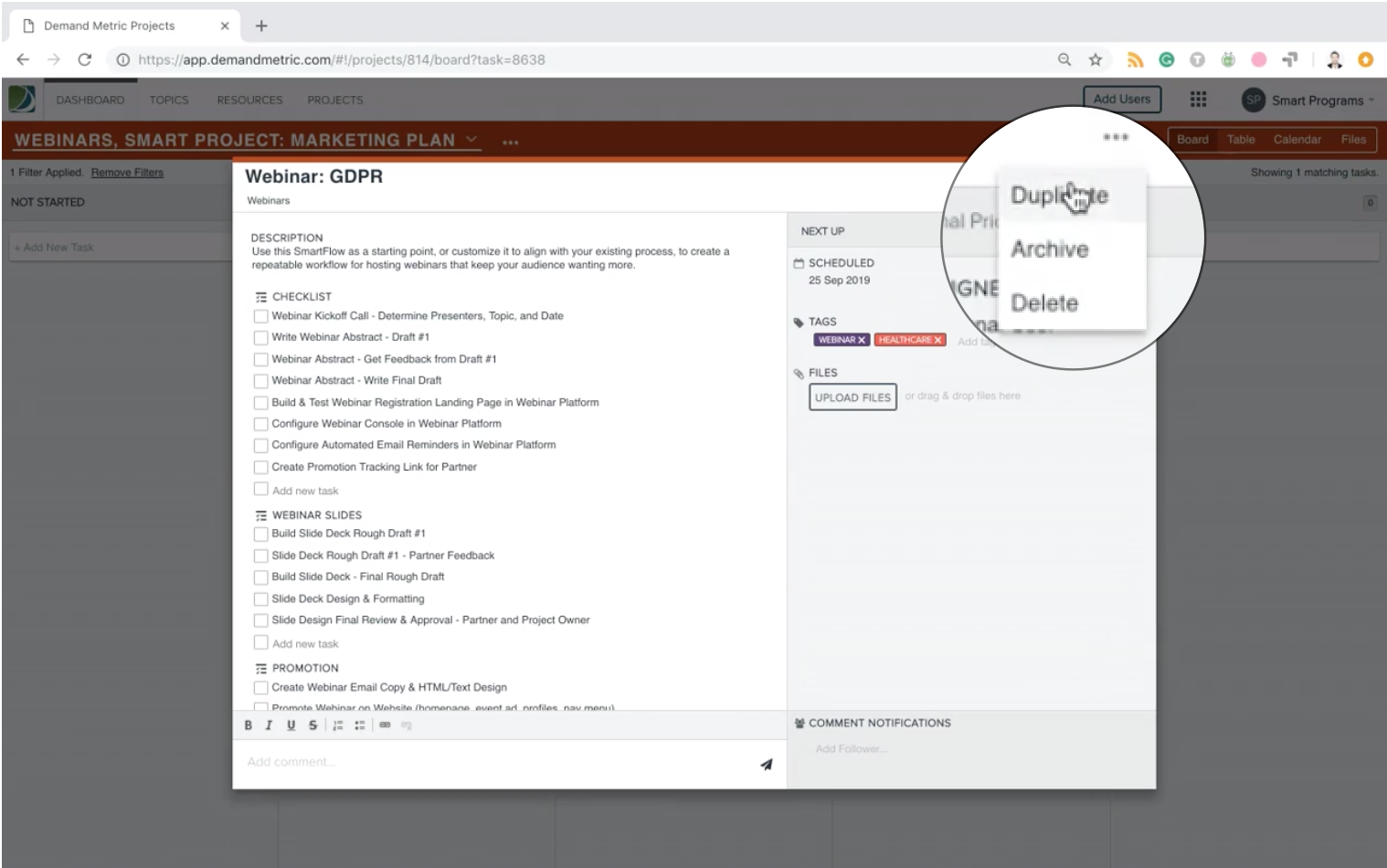Bookmark this page with the star icon
Viewport: 1387px width, 868px height.
click(x=1096, y=59)
